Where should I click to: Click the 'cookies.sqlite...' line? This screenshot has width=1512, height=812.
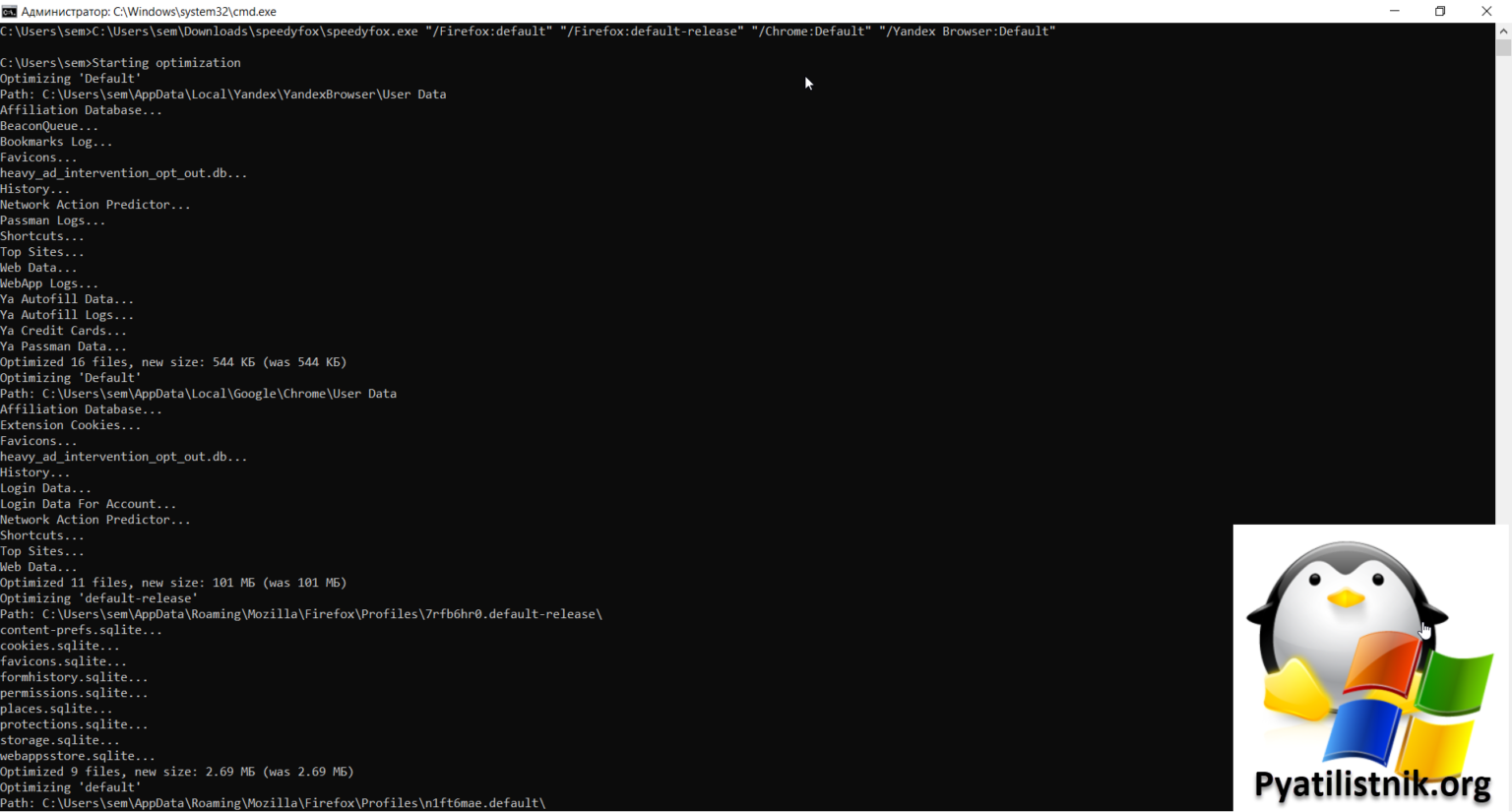click(60, 646)
